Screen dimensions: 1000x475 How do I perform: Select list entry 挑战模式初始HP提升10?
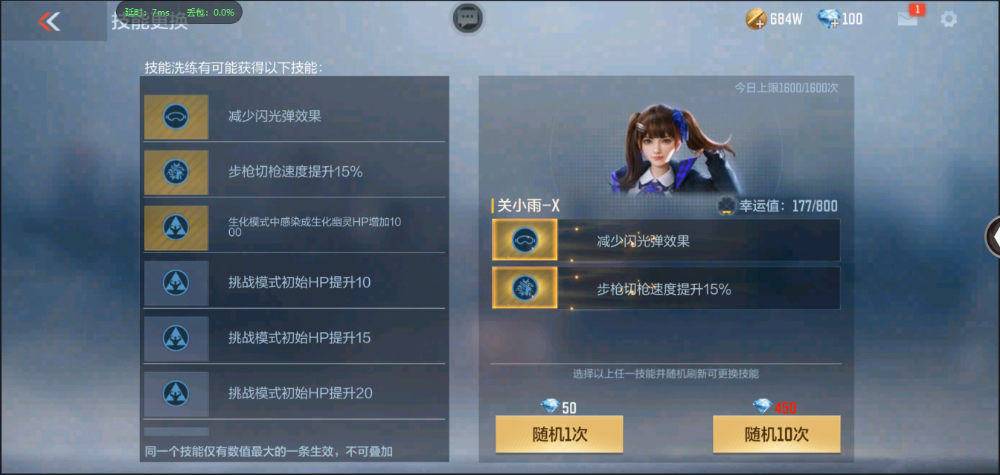(295, 282)
